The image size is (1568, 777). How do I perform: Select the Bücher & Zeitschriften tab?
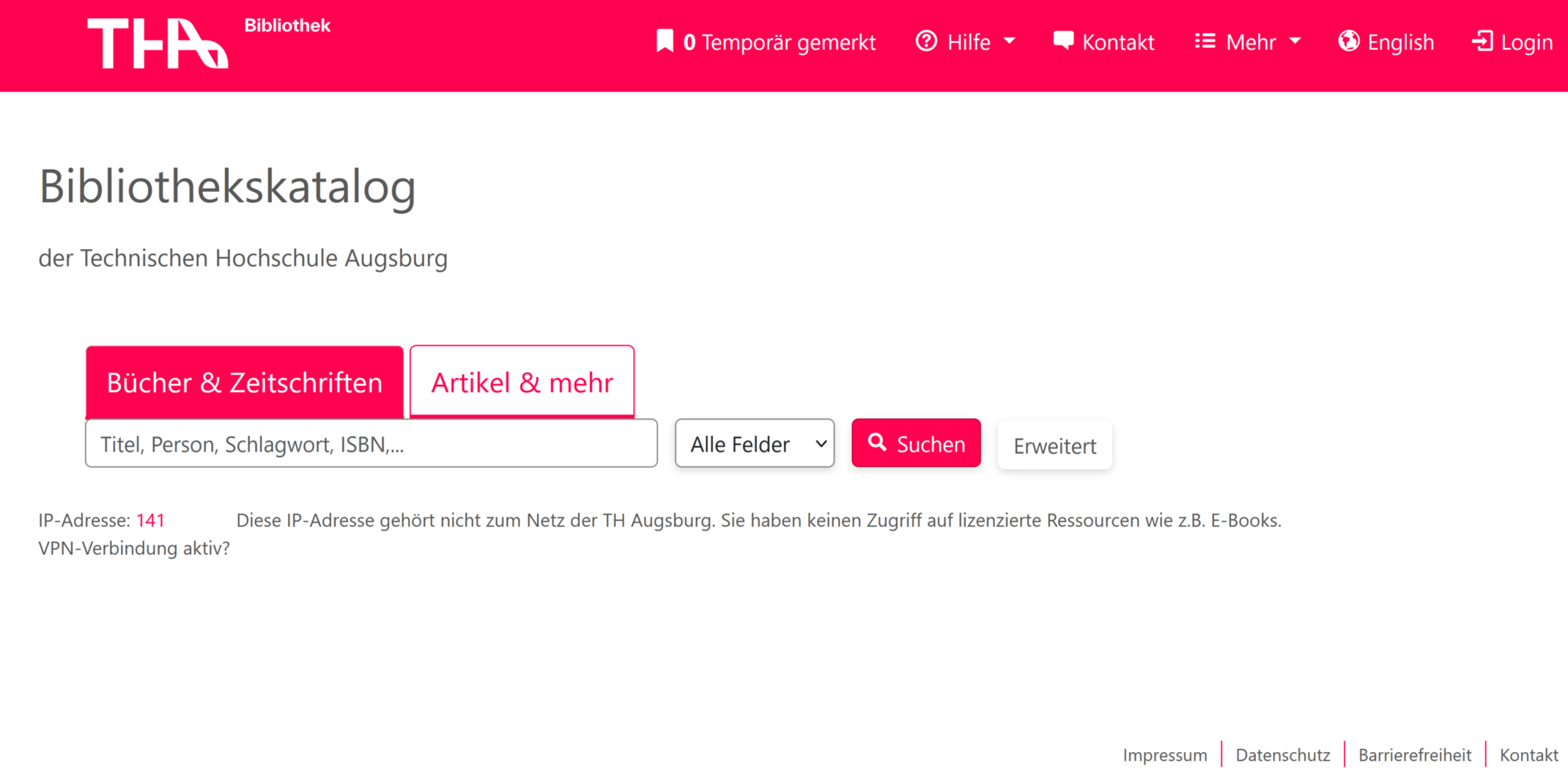click(x=245, y=382)
